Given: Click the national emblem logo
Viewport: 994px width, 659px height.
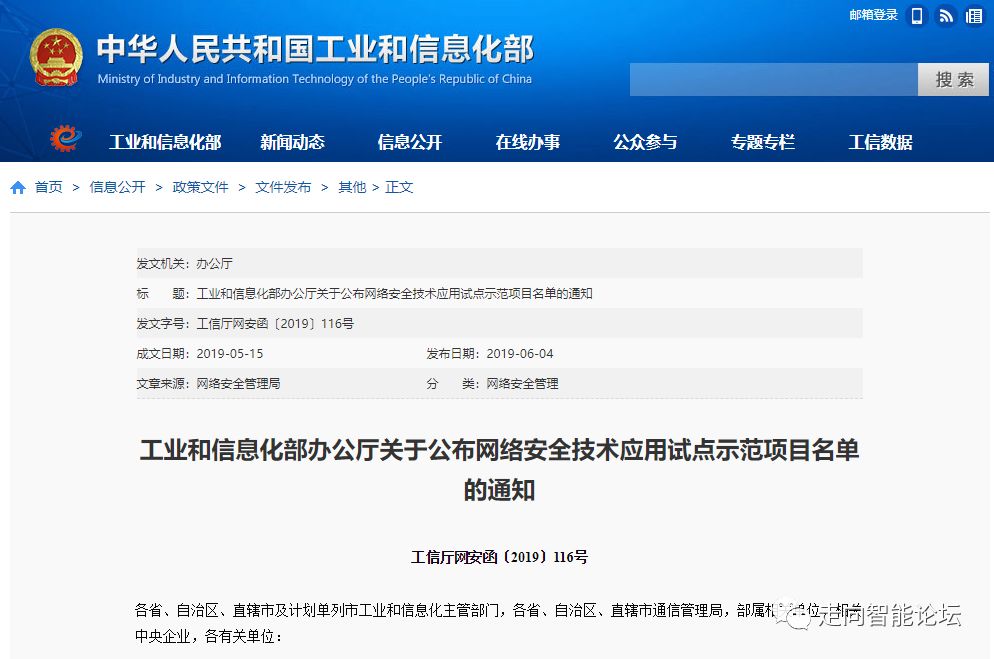Looking at the screenshot, I should click(x=56, y=57).
